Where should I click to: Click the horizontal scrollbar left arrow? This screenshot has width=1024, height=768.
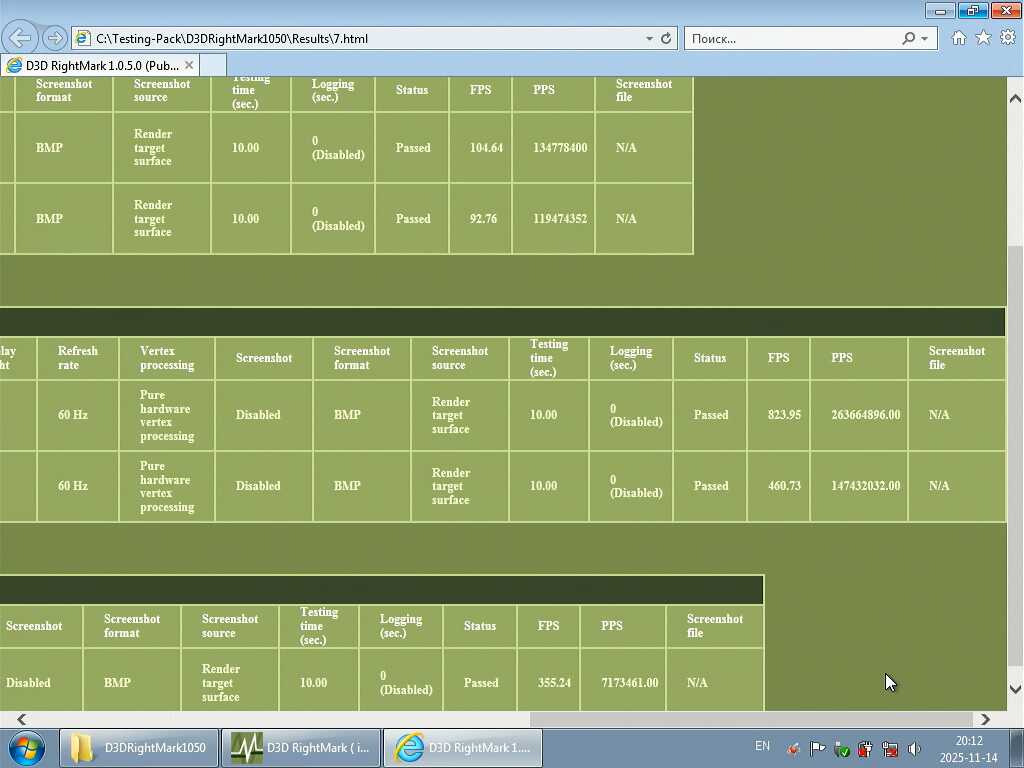pos(22,719)
